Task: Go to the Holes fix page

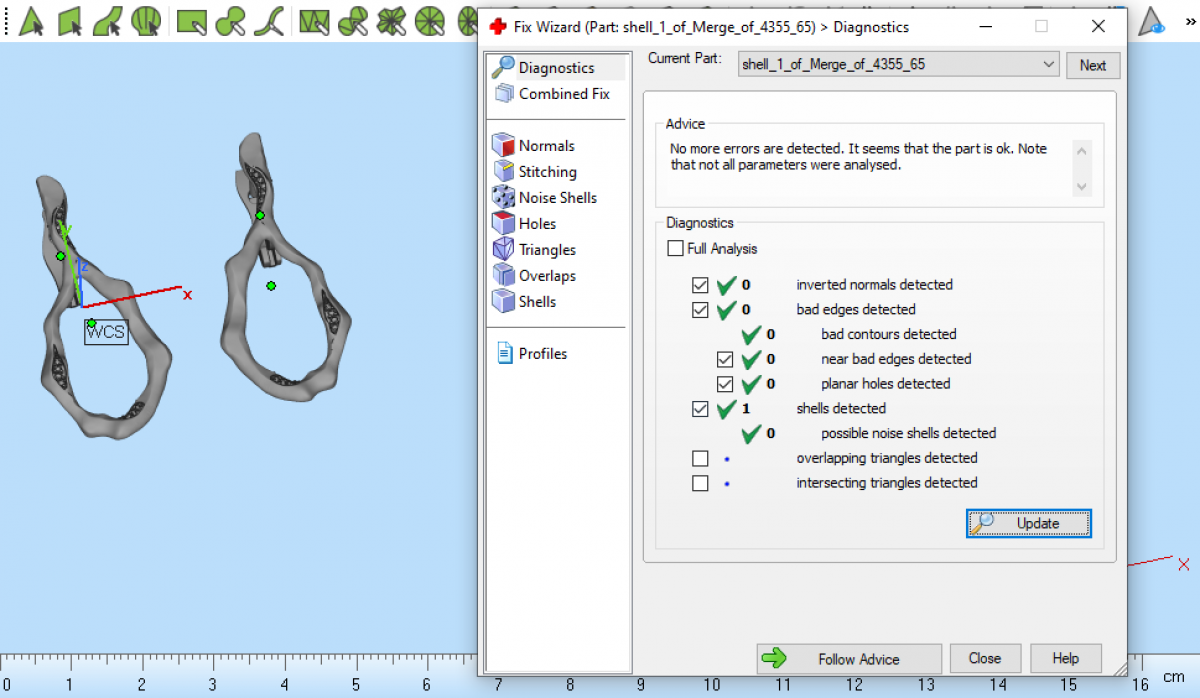Action: 537,224
